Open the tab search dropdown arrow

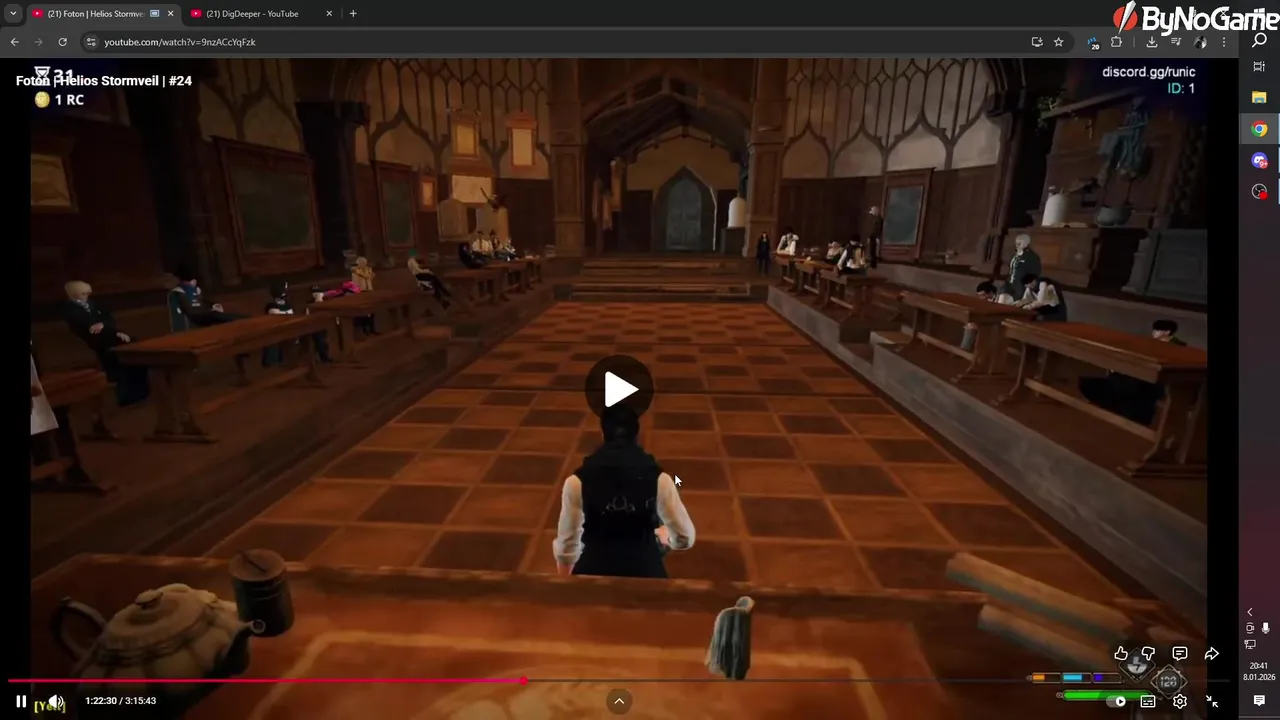point(13,14)
